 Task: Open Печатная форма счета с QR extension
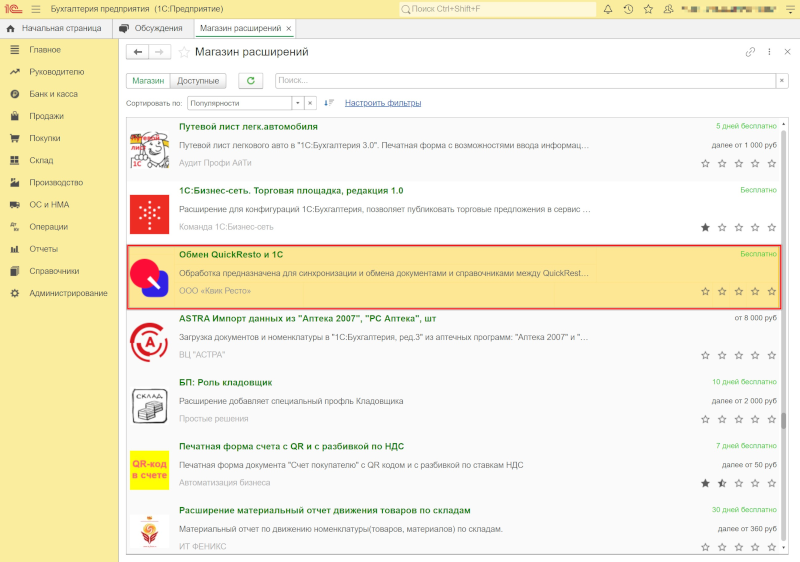[x=291, y=446]
